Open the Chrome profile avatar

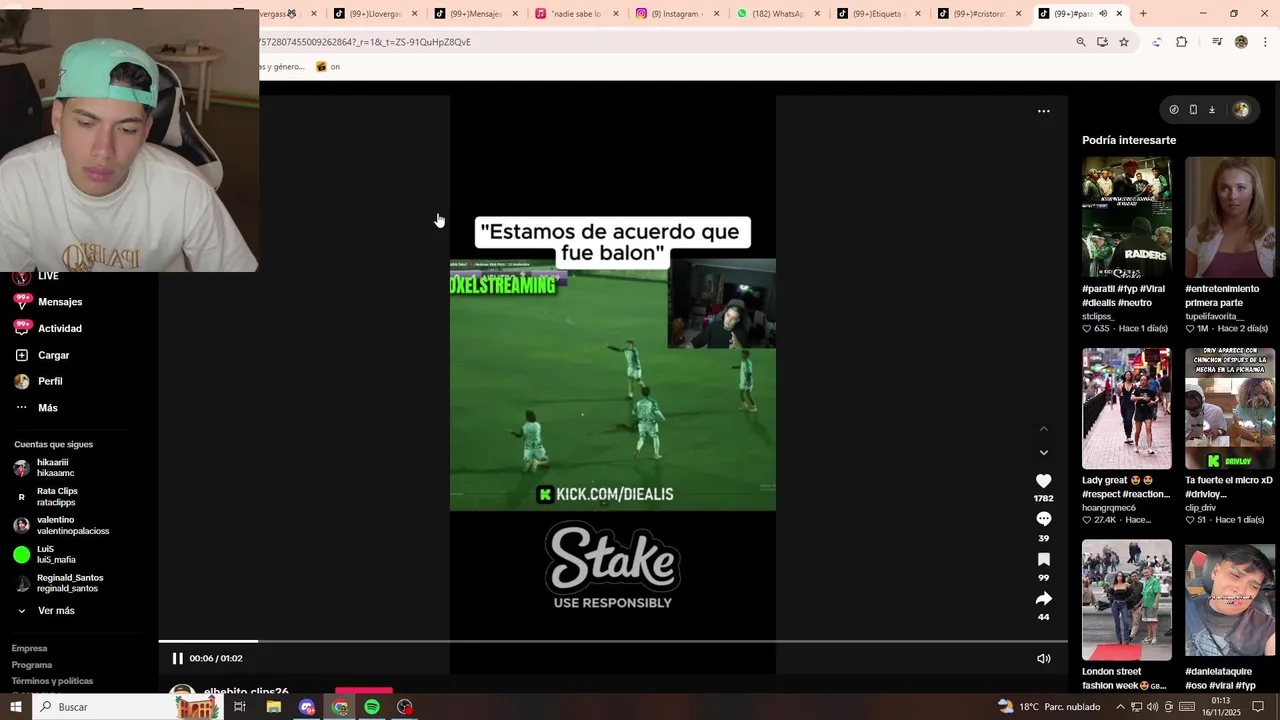(x=1241, y=42)
